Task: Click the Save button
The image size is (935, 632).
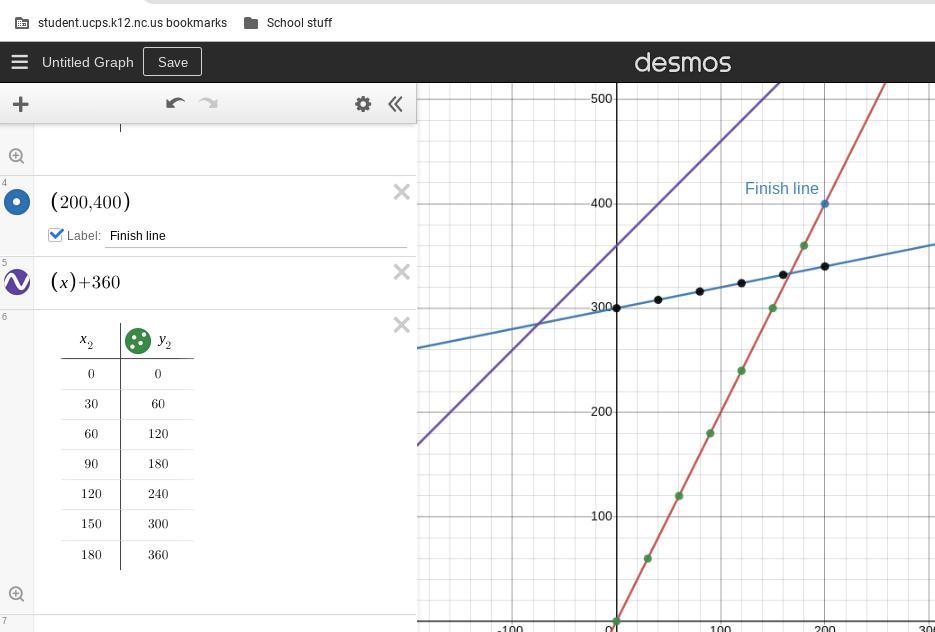Action: [172, 62]
